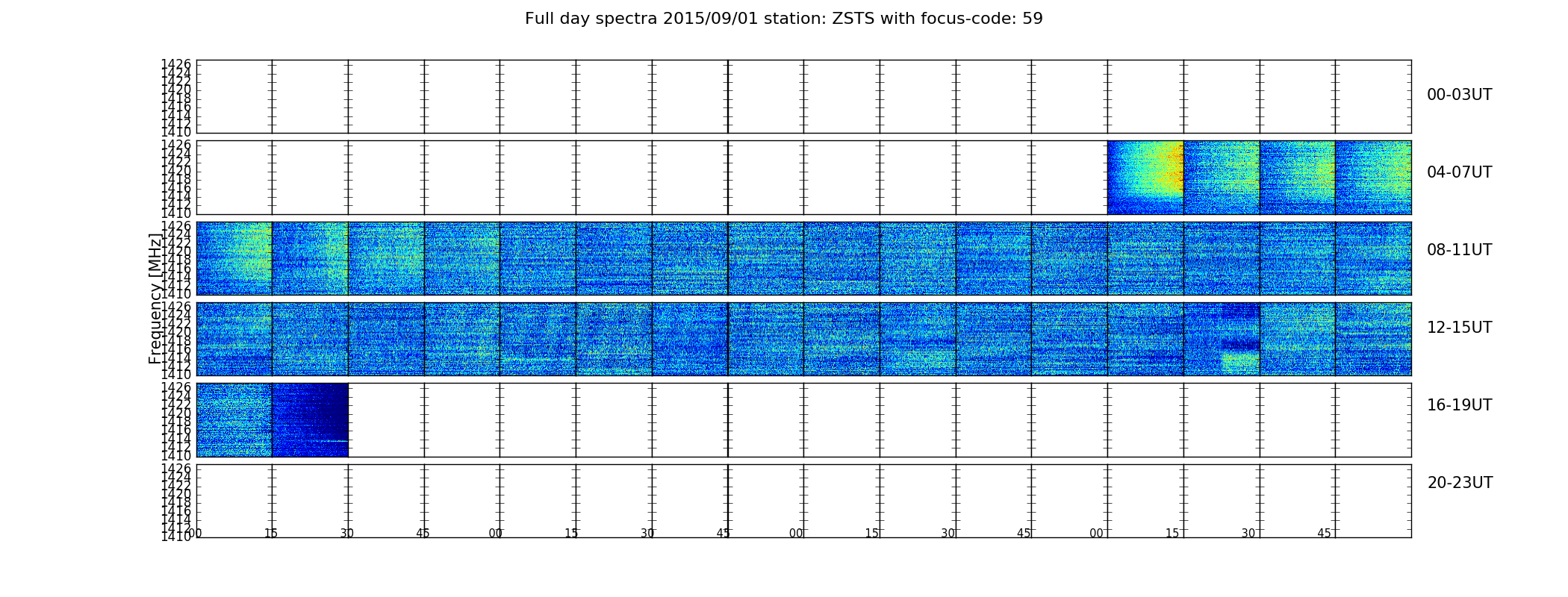Click the first green-blue segment in 16-19UT row

point(234,420)
